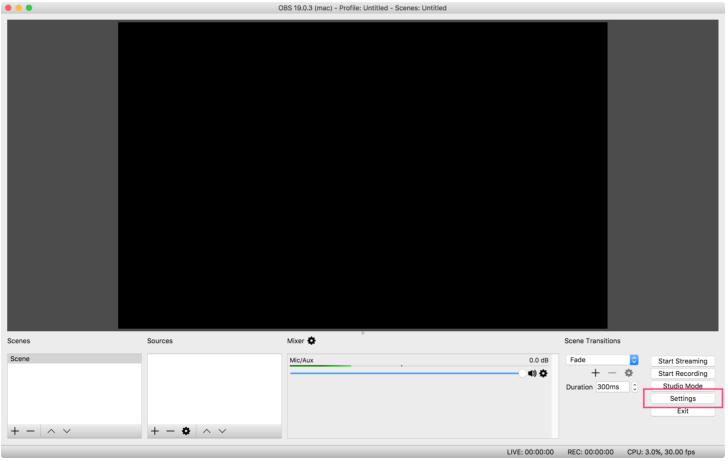
Task: Move scene up with arrow icon
Action: point(51,431)
